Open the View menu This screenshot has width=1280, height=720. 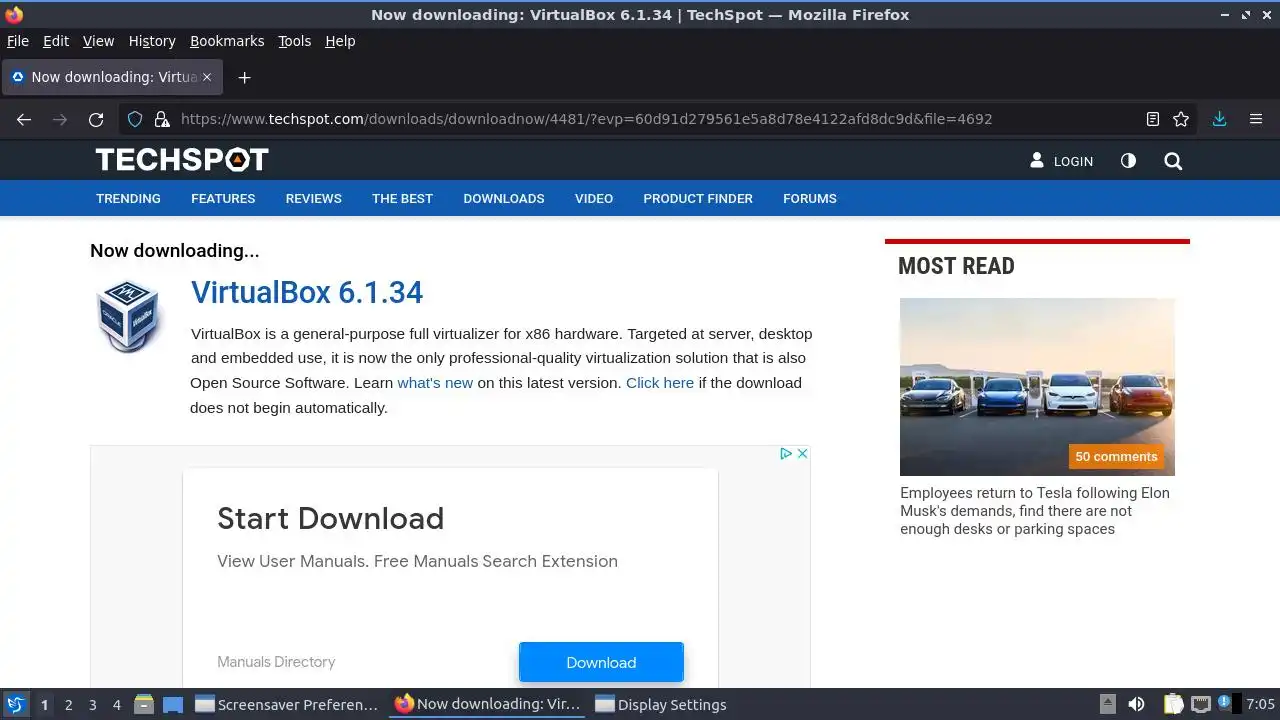[x=98, y=41]
